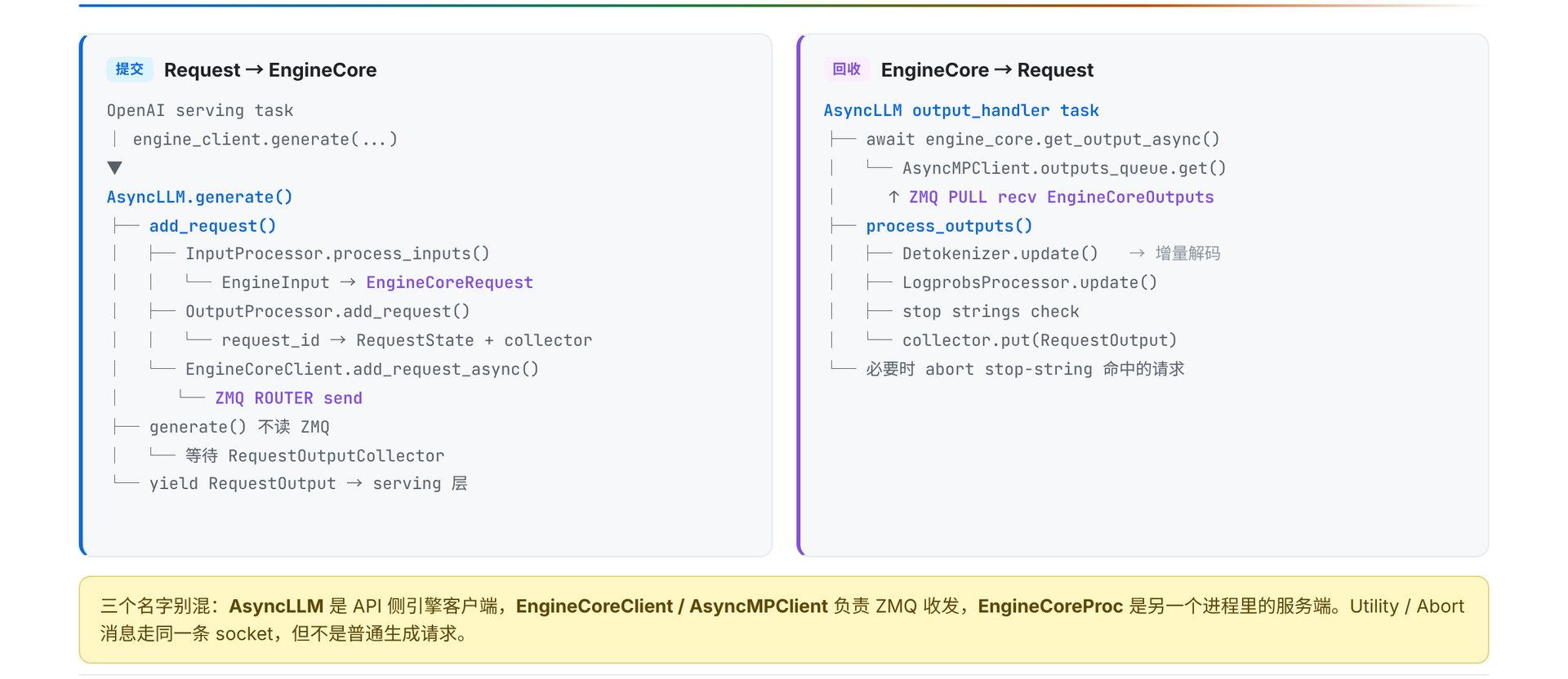Click the gray '增量解码' annotation
1568x679 pixels.
coord(1187,254)
